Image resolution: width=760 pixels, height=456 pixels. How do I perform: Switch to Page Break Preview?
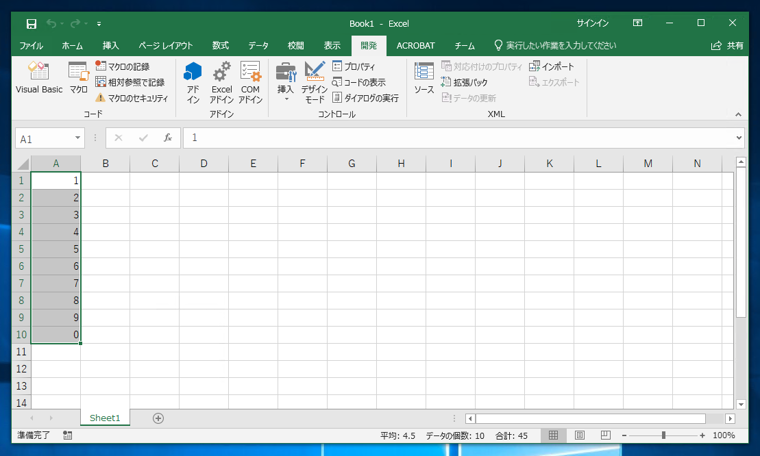pyautogui.click(x=605, y=435)
